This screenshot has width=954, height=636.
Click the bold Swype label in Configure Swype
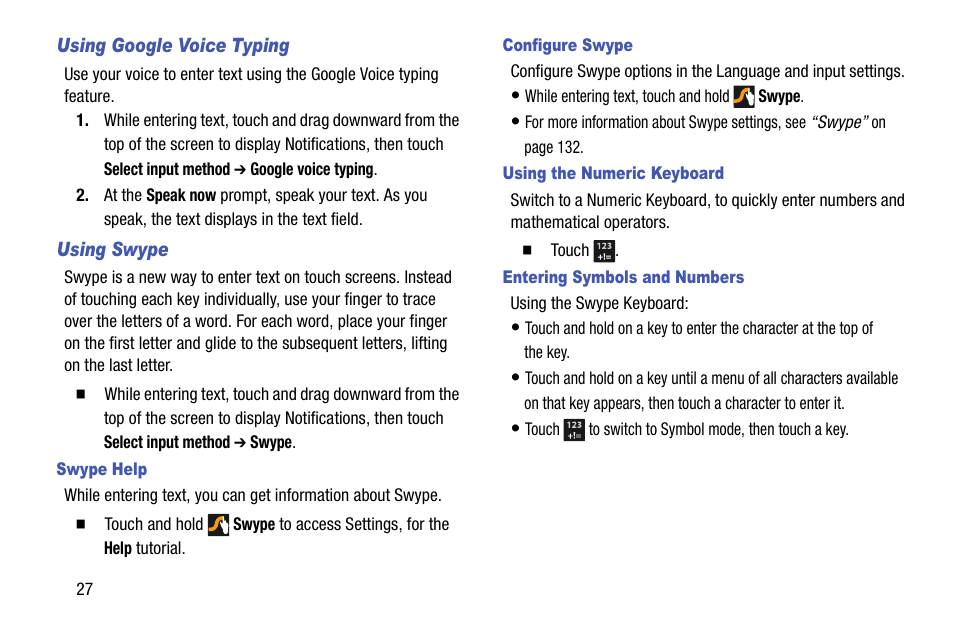[x=779, y=97]
